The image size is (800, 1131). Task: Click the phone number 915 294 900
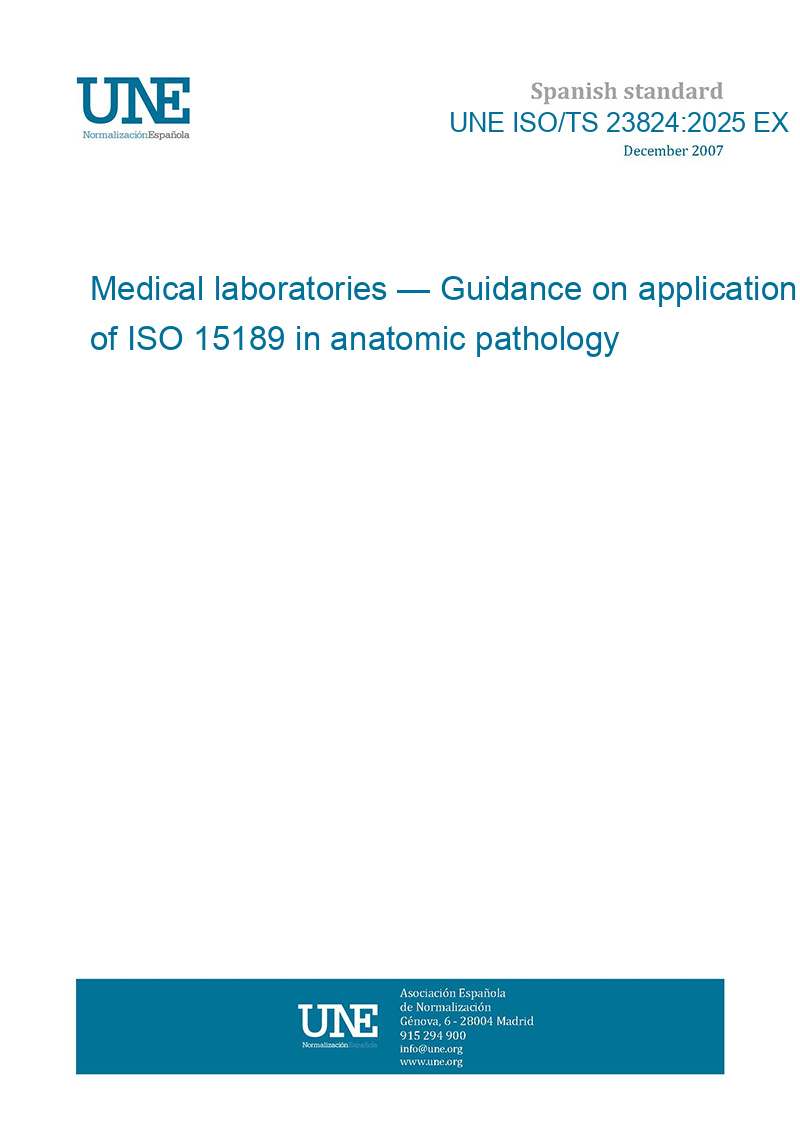pyautogui.click(x=432, y=1035)
